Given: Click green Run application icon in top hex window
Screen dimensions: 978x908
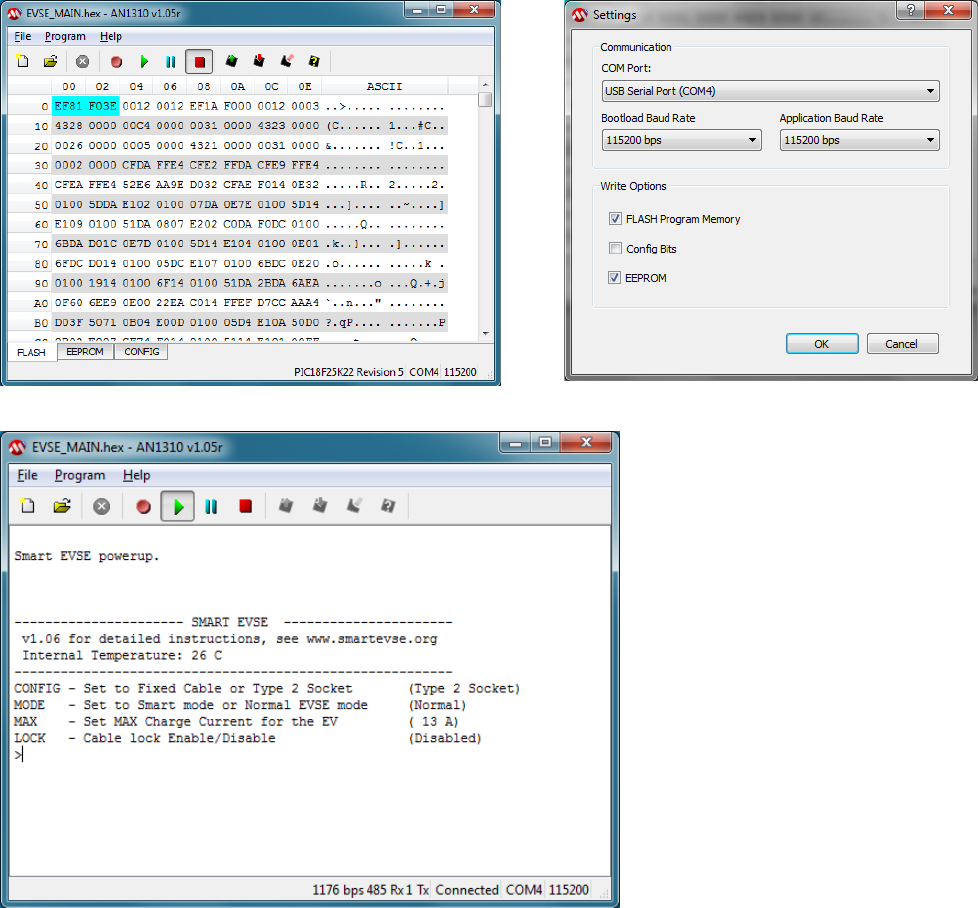Looking at the screenshot, I should coord(144,61).
